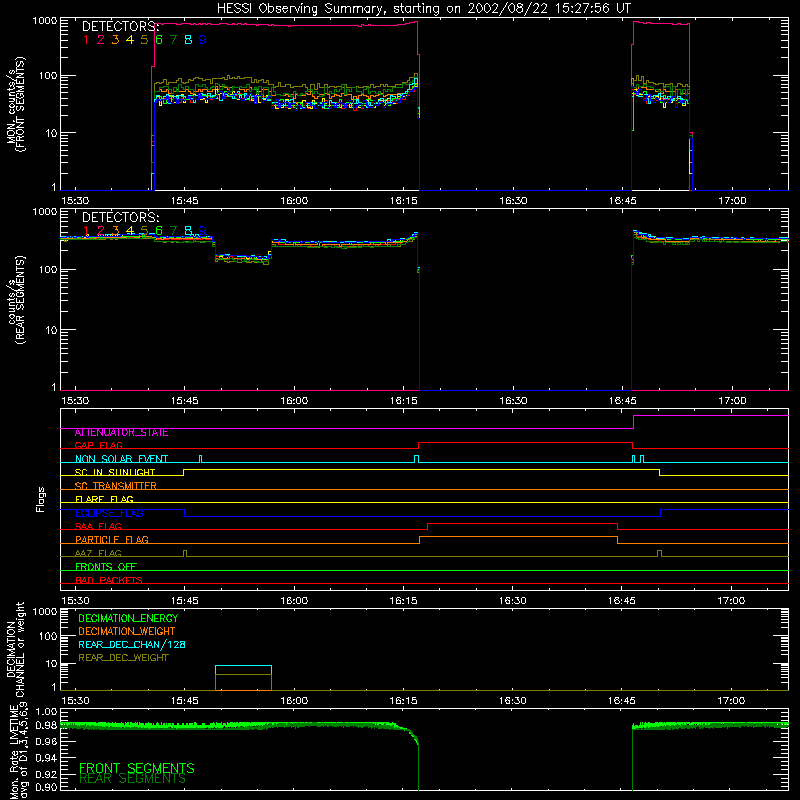Click the FRONT SEGMENTS legend in livetime plot
800x800 pixels.
[137, 768]
